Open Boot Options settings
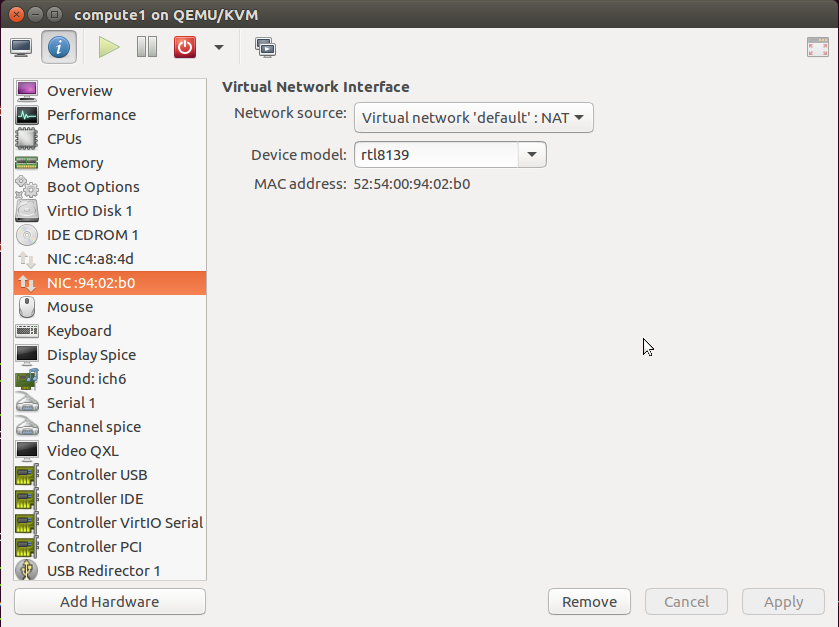 (x=110, y=187)
